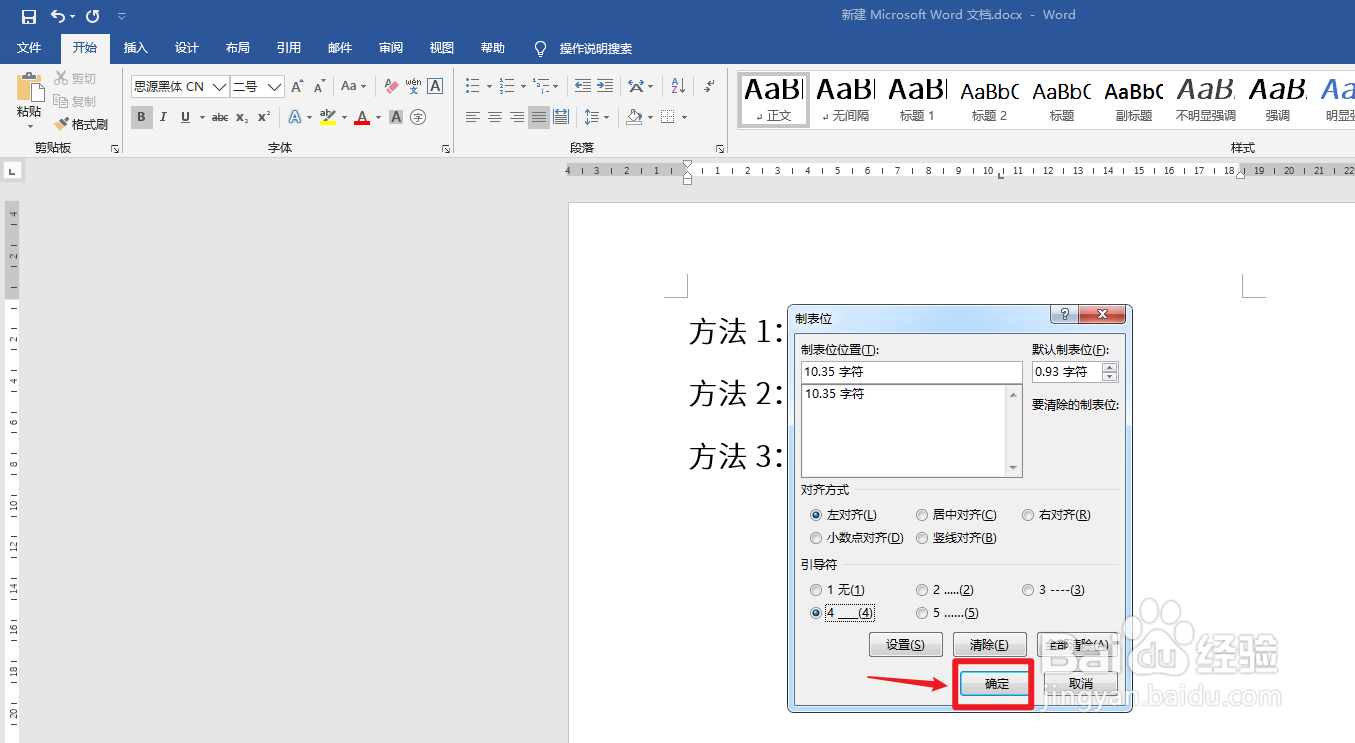Viewport: 1355px width, 743px height.
Task: Apply character border icon
Action: coord(435,87)
